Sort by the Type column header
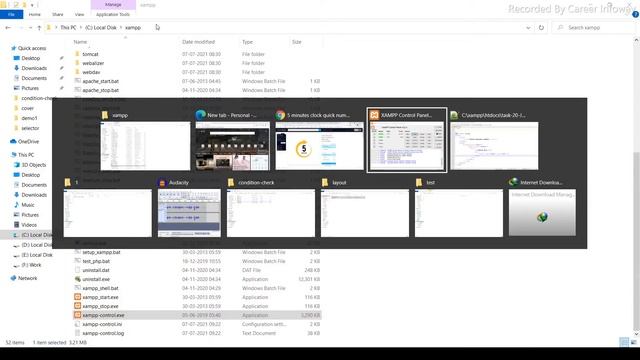Viewport: 640px width, 360px height. click(x=247, y=42)
